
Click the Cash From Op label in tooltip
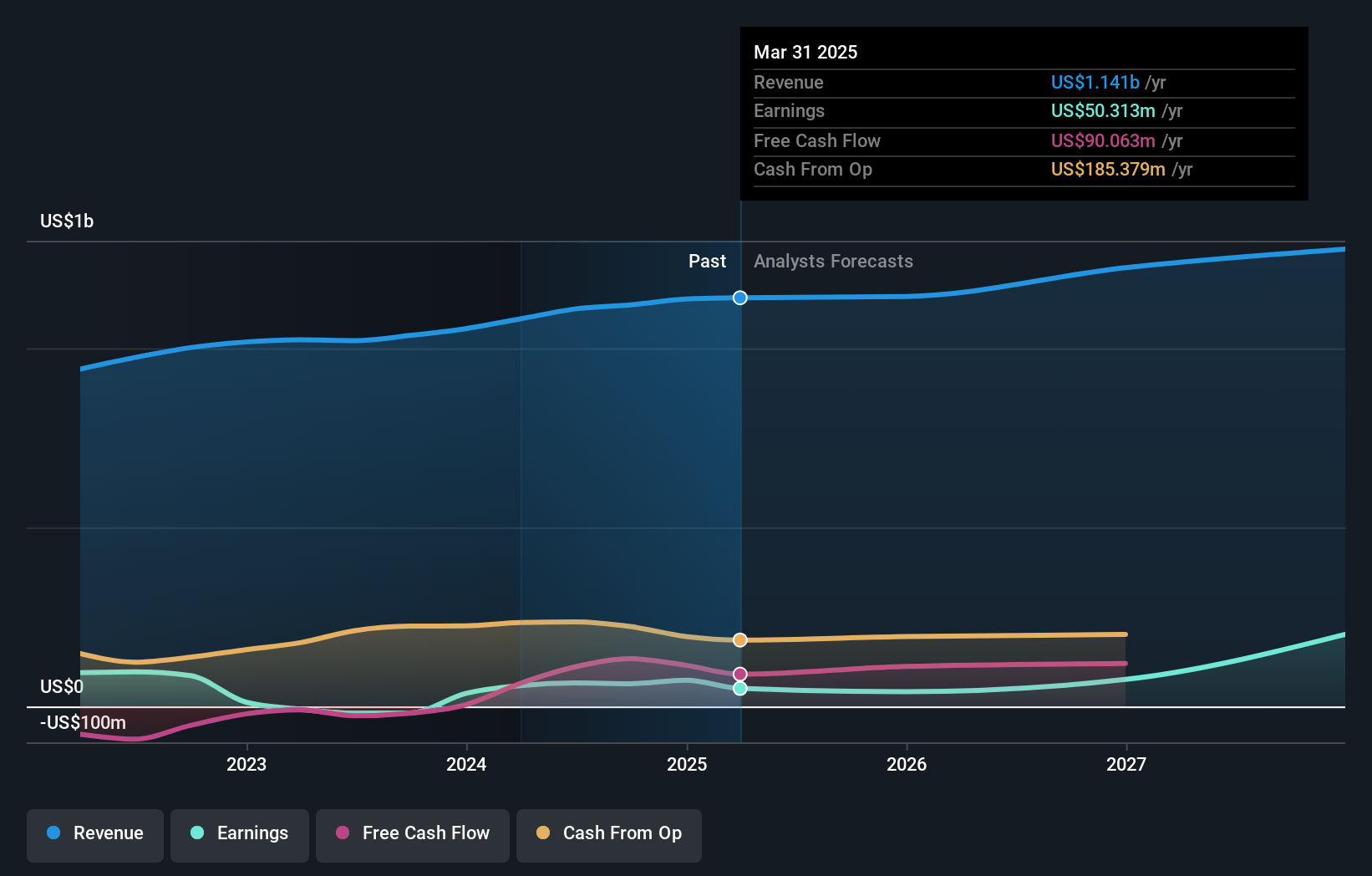click(x=813, y=169)
